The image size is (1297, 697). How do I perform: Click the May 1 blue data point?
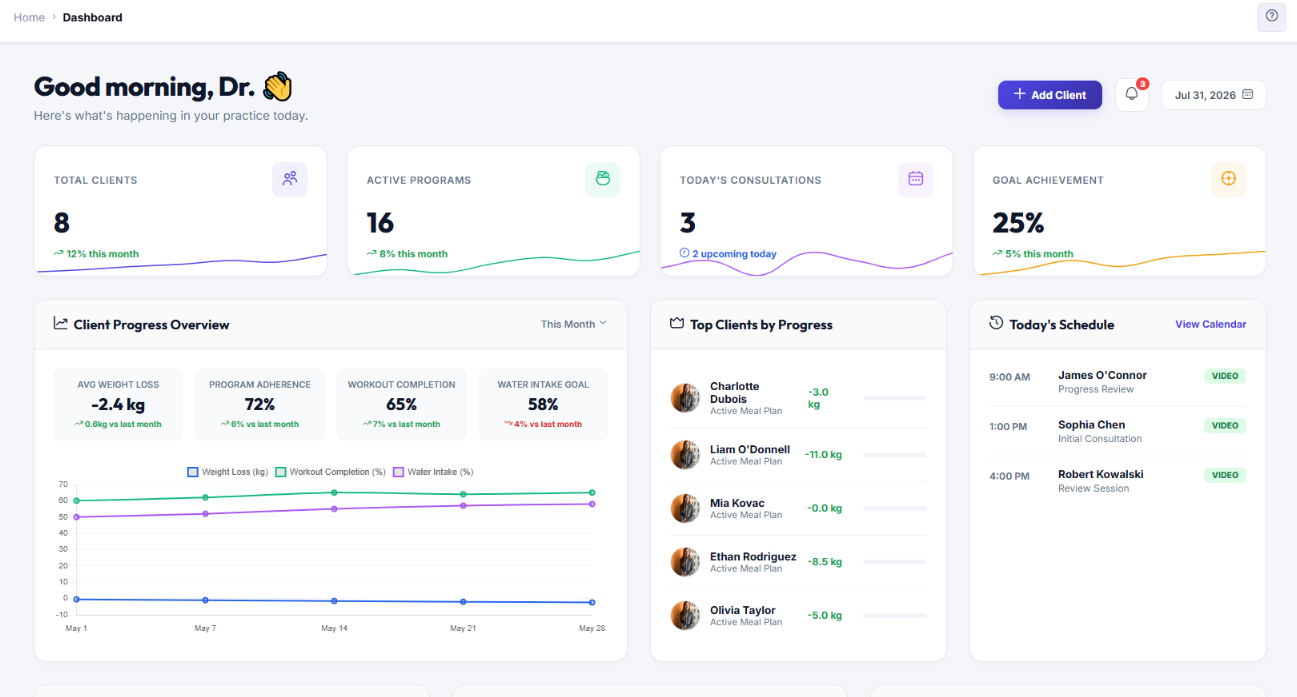[x=77, y=599]
